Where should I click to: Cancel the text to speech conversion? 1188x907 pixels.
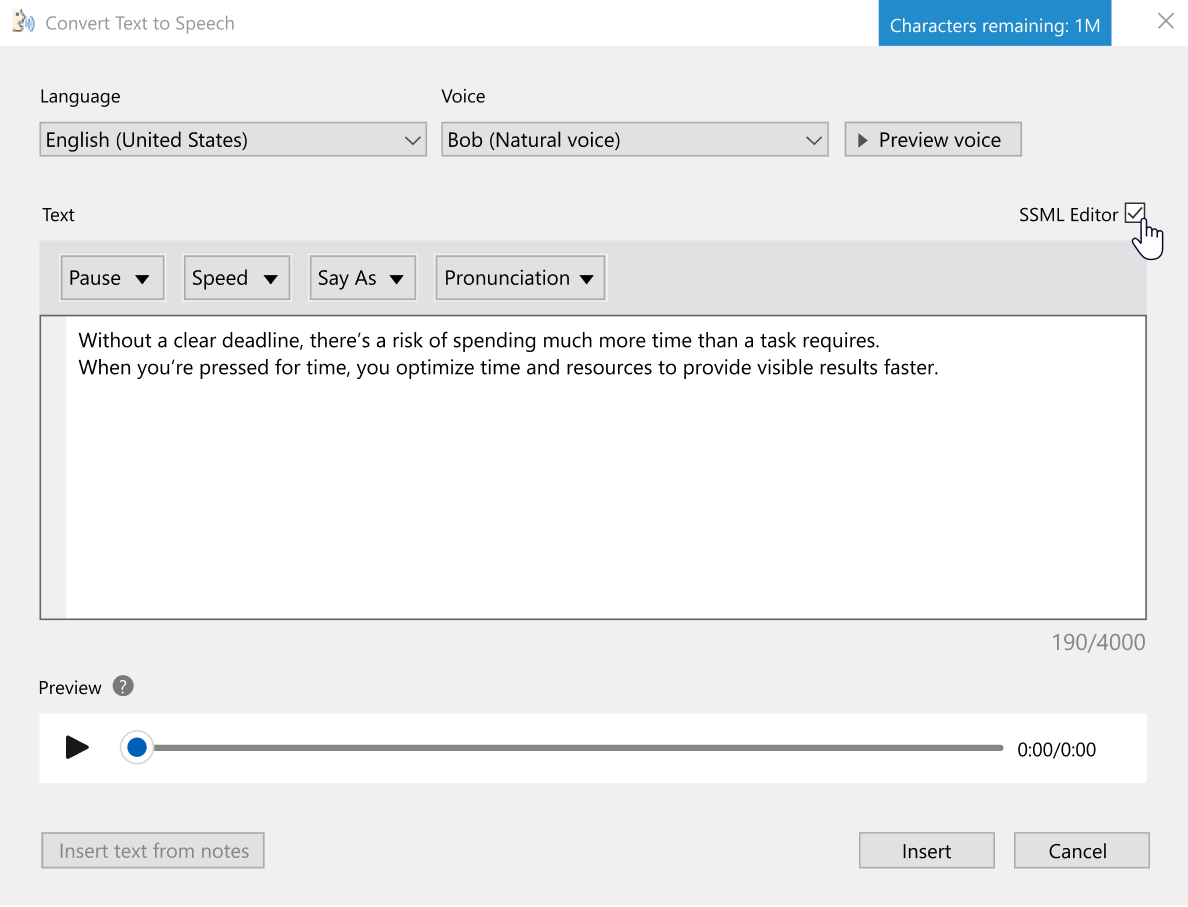point(1080,851)
